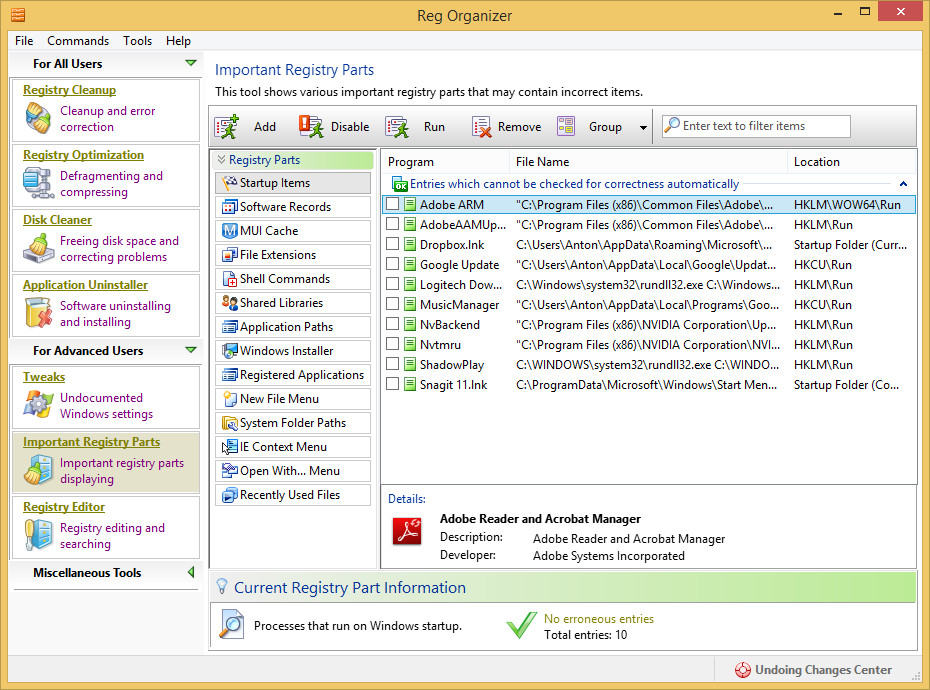Check the Dropbox.lnk entry checkbox

(x=393, y=245)
